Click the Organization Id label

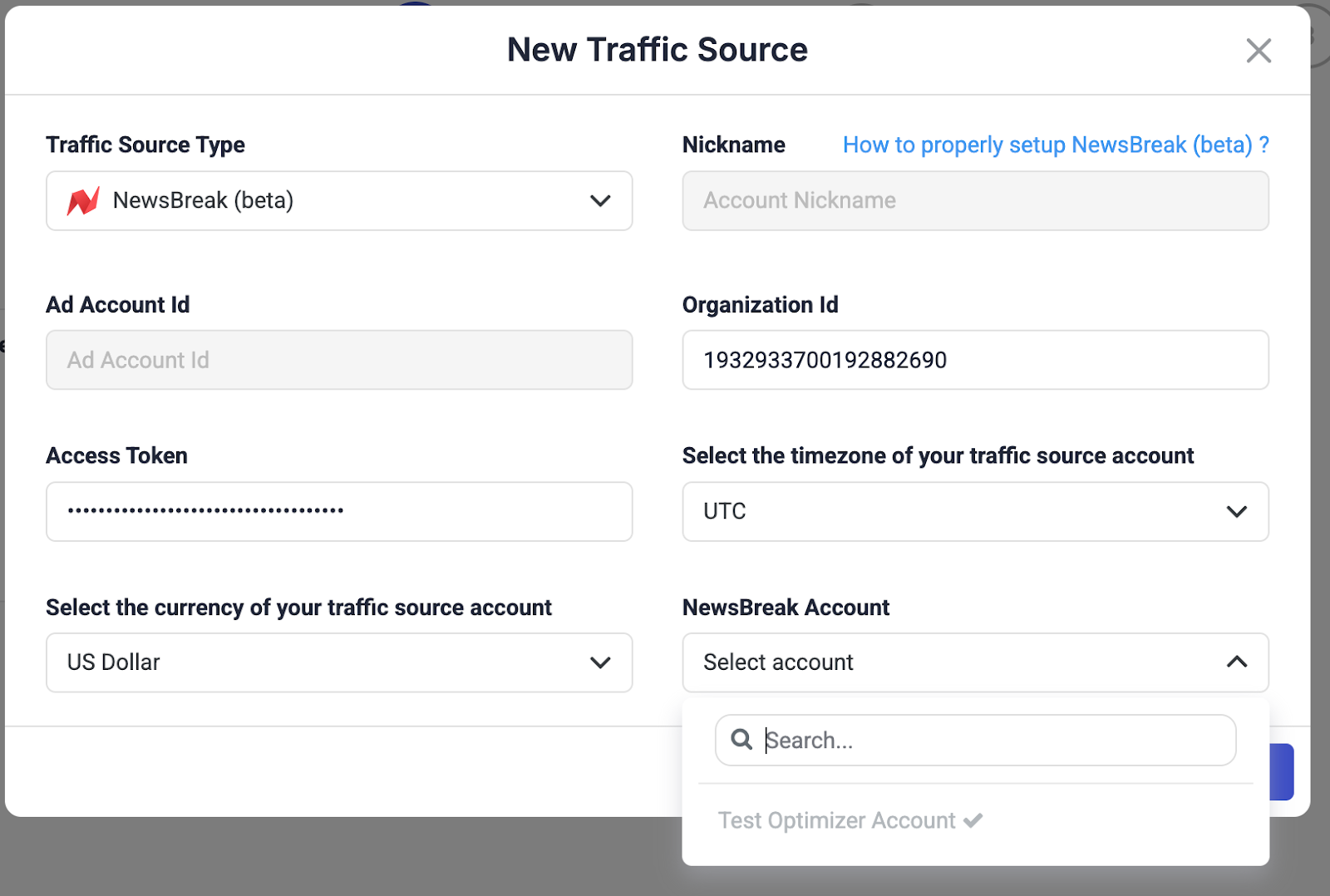pos(760,305)
